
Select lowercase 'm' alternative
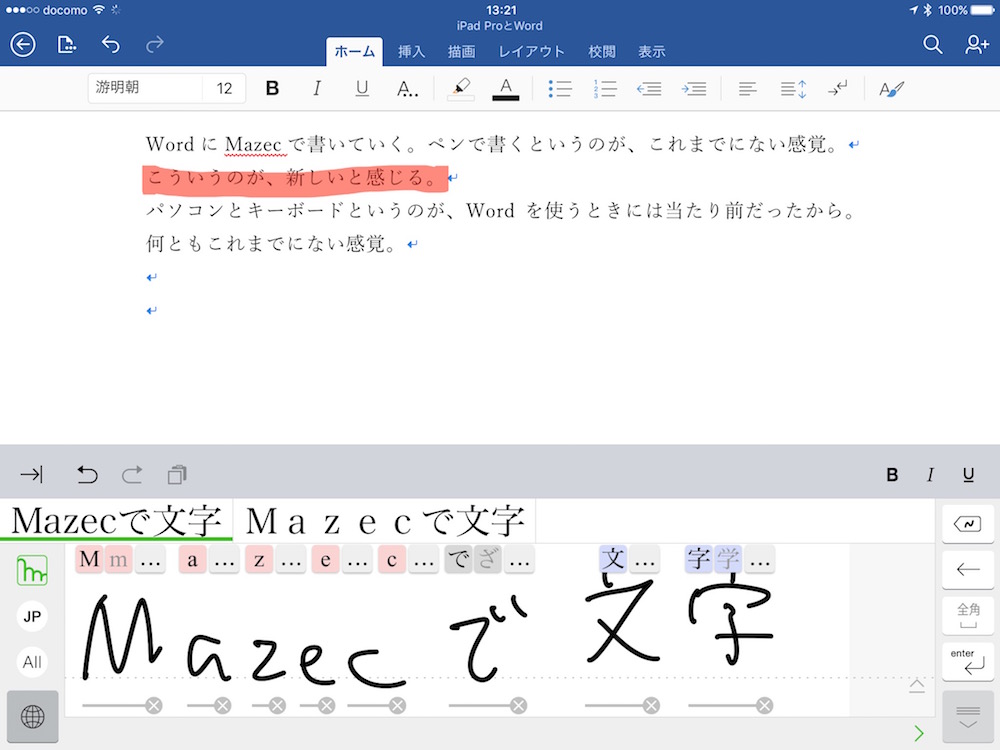(x=119, y=559)
